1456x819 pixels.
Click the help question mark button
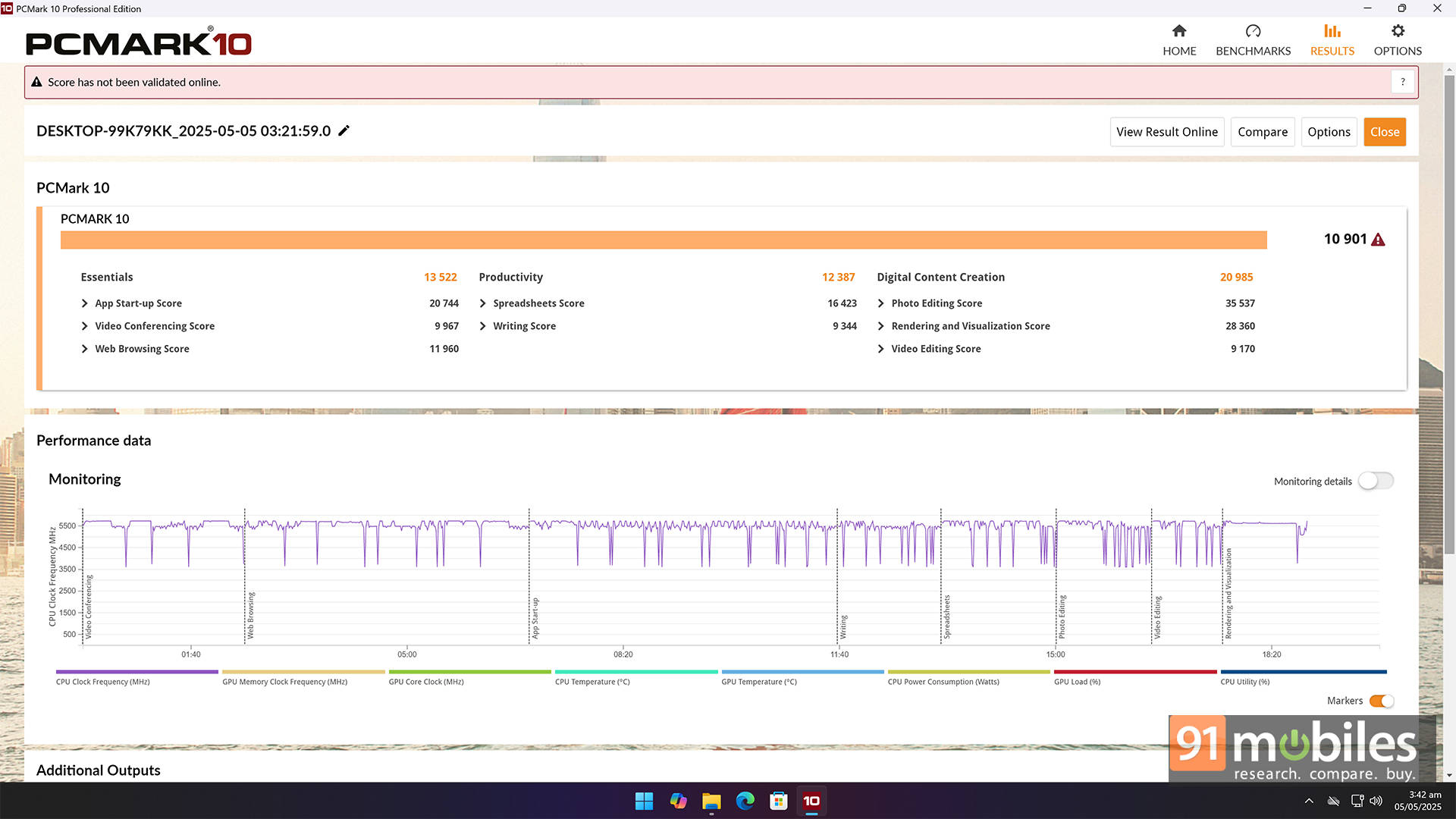pos(1403,82)
